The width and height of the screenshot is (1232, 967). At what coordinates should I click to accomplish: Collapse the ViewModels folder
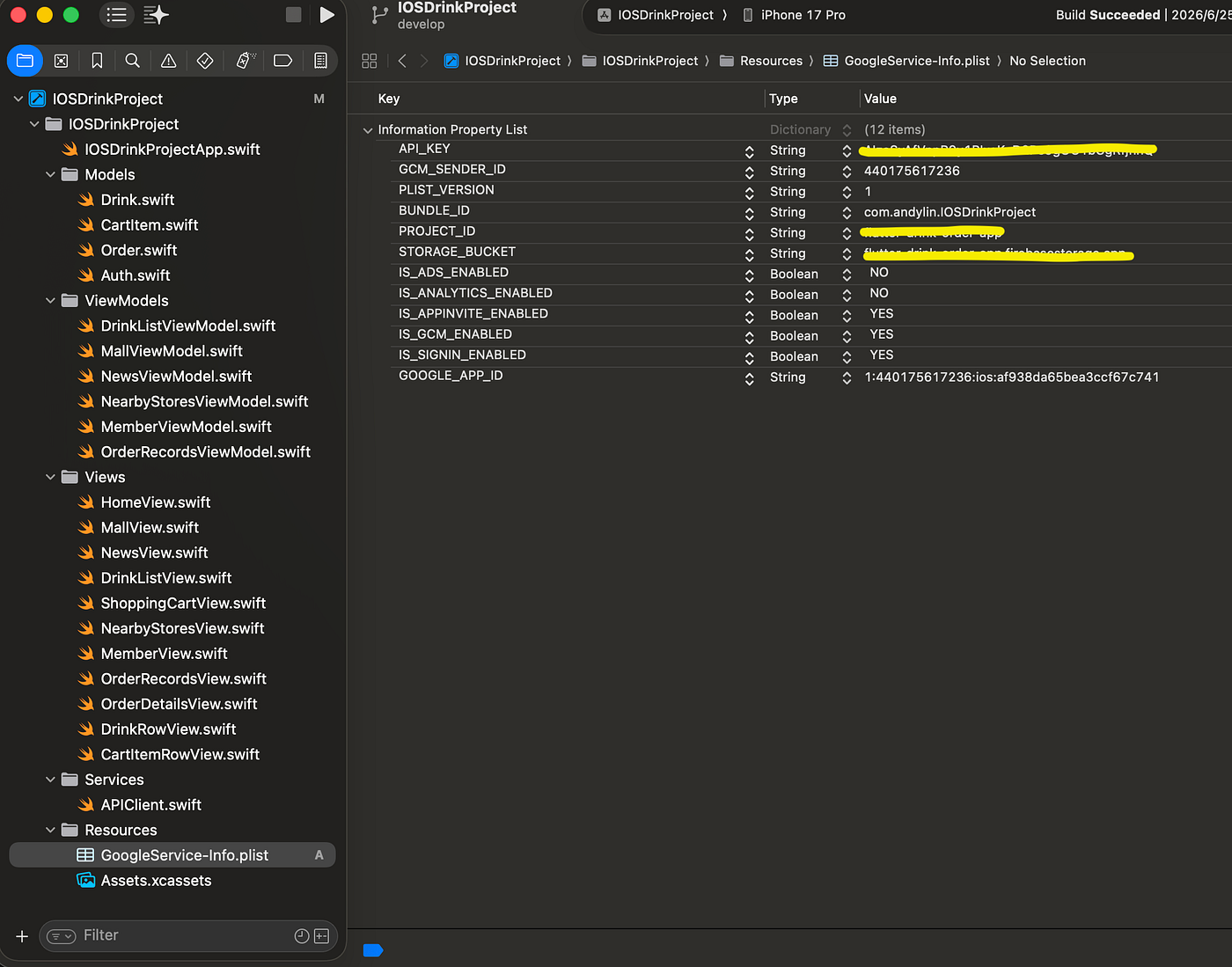tap(50, 300)
